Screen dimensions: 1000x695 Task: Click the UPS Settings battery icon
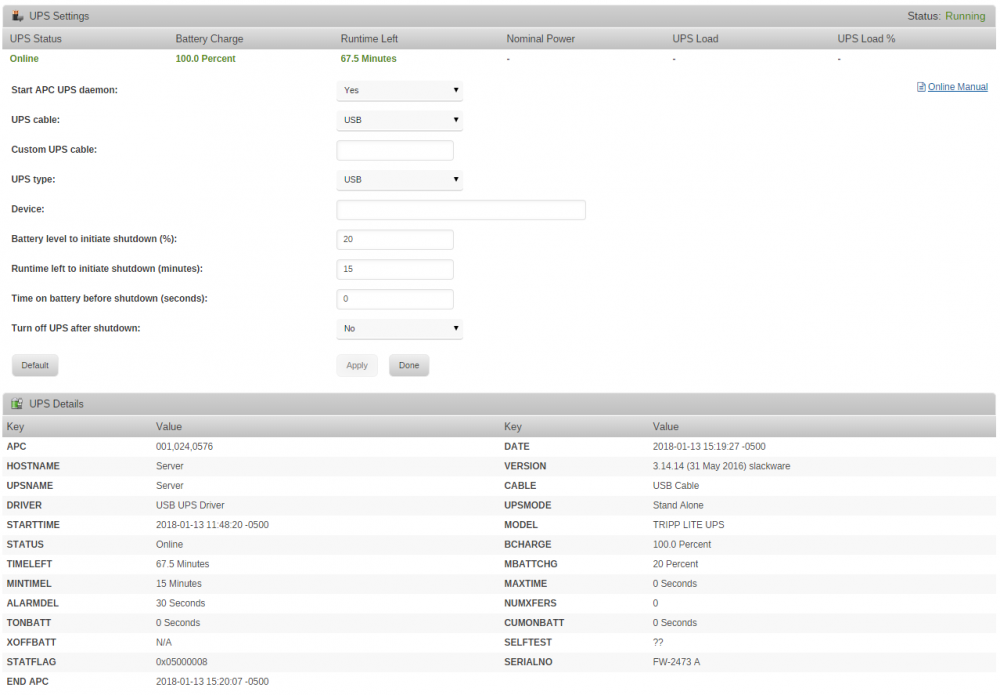[17, 16]
